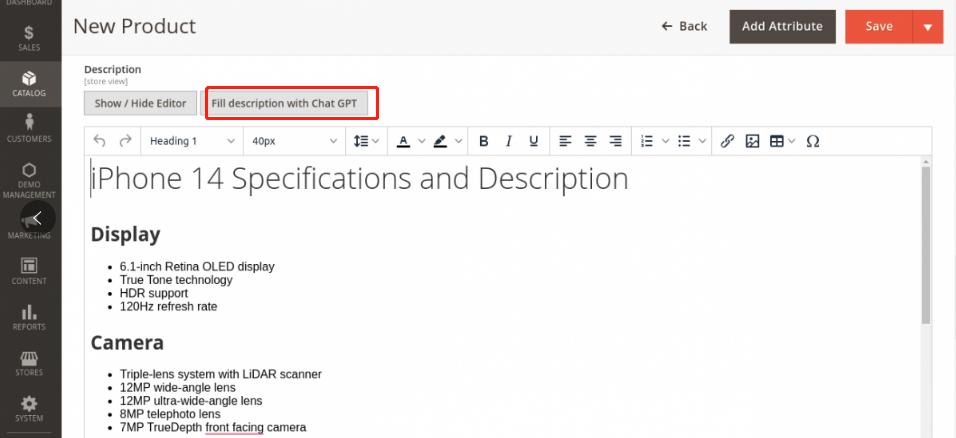Click '8MP telephoto lens' bullet
The height and width of the screenshot is (438, 956).
click(170, 414)
